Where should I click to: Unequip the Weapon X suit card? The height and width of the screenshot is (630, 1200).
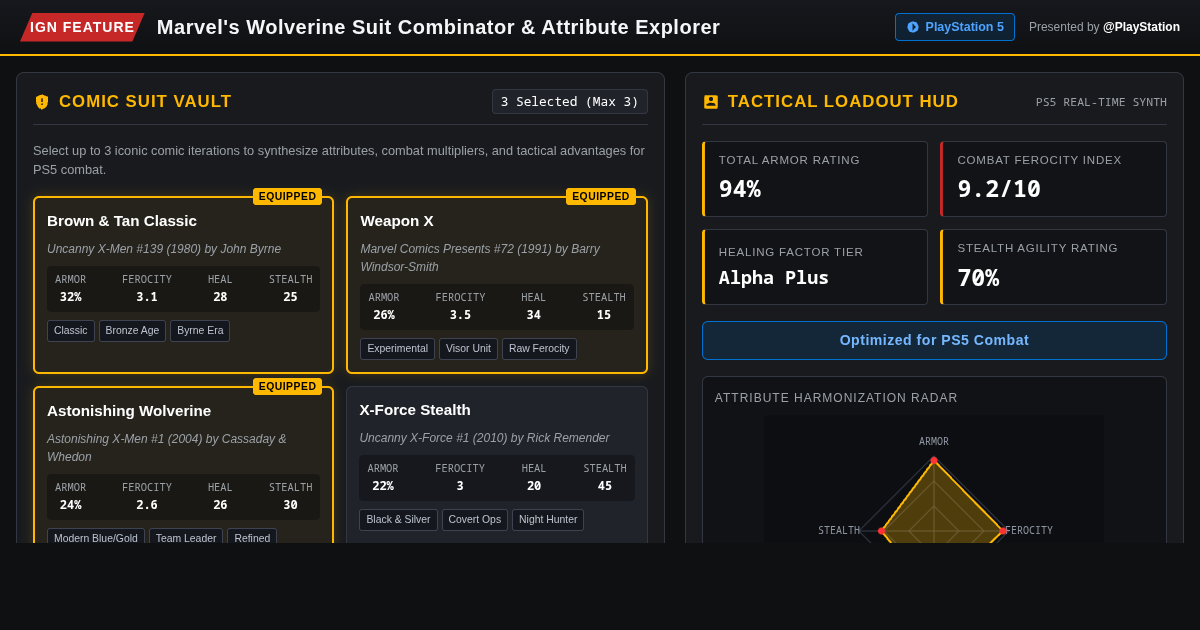click(x=497, y=285)
